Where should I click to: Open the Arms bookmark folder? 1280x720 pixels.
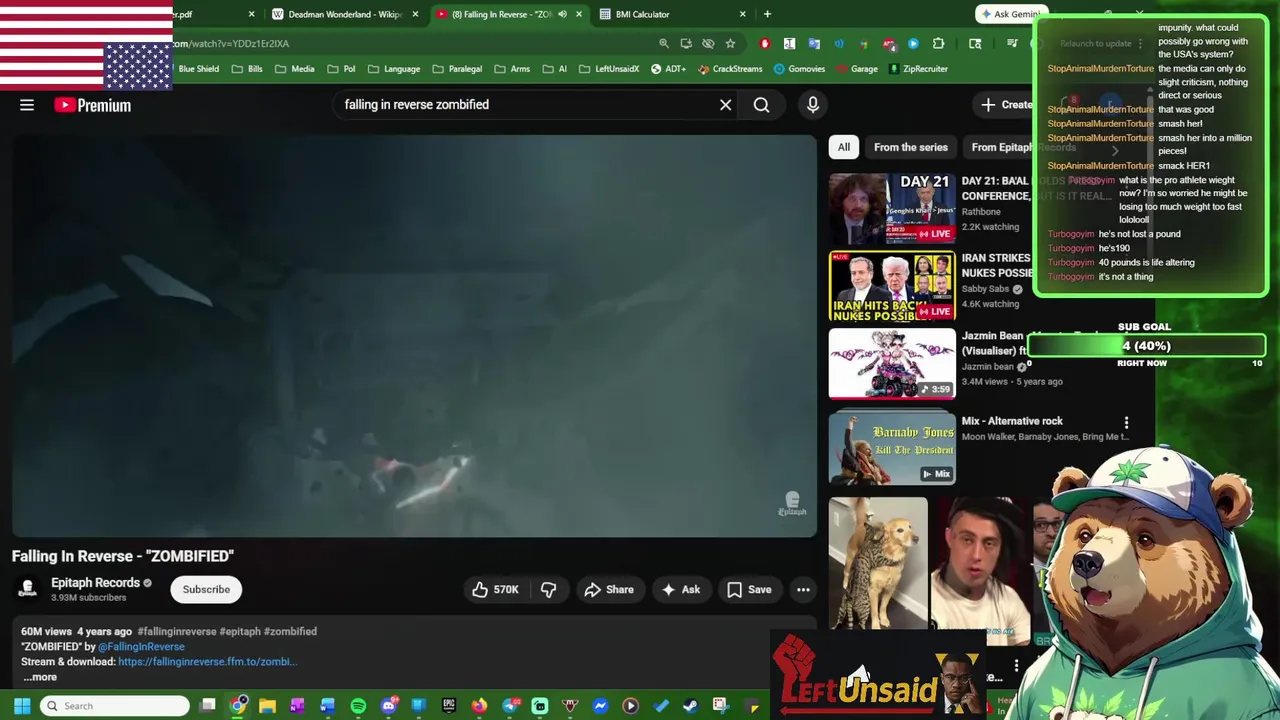tap(512, 69)
